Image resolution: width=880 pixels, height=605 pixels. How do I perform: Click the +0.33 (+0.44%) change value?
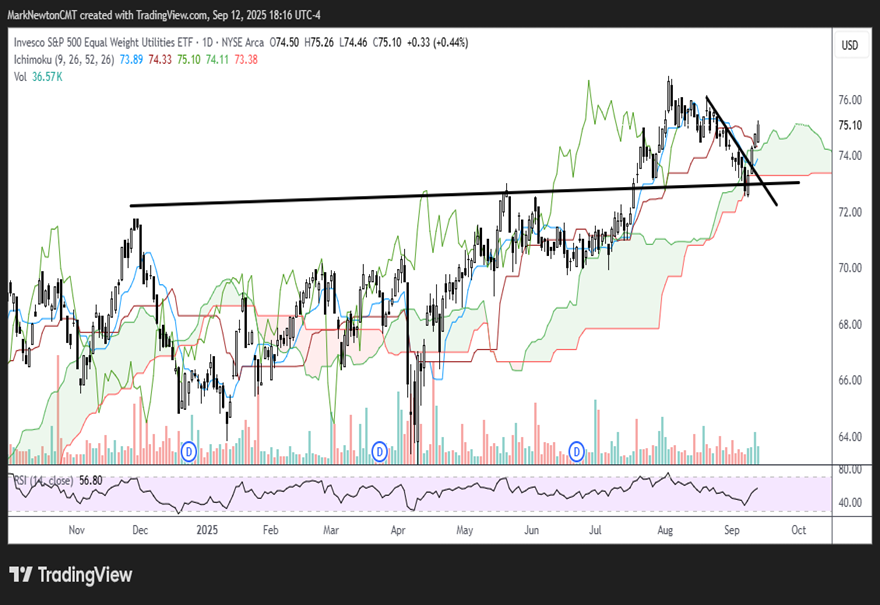point(437,43)
